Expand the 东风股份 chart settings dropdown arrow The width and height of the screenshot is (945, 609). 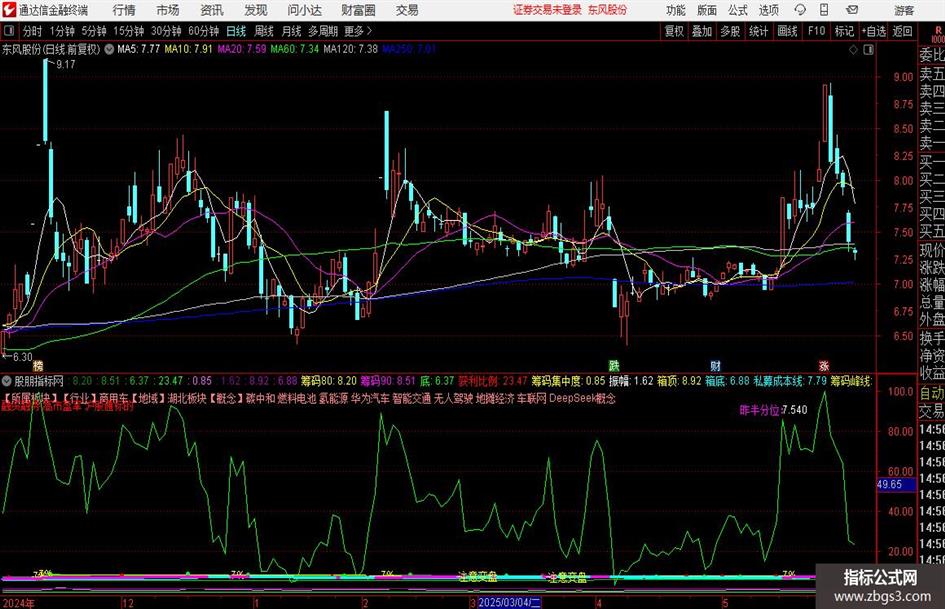point(109,49)
